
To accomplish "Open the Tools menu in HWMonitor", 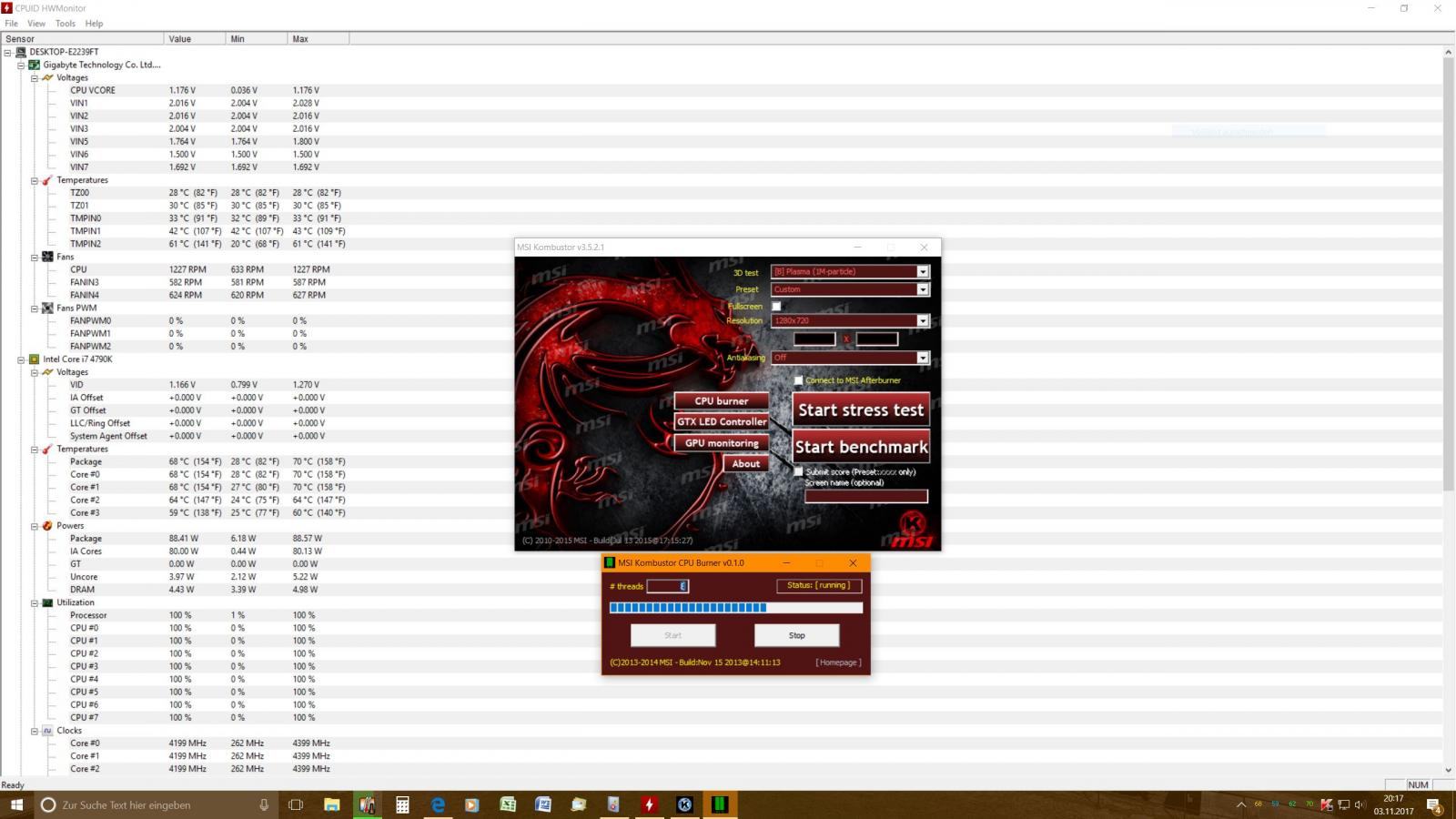I will click(66, 24).
